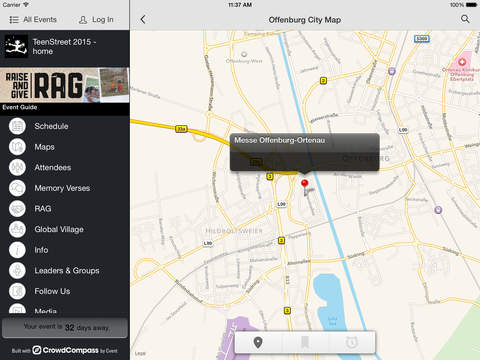Viewport: 480px width, 360px height.
Task: Click the red map pin marker
Action: (304, 183)
